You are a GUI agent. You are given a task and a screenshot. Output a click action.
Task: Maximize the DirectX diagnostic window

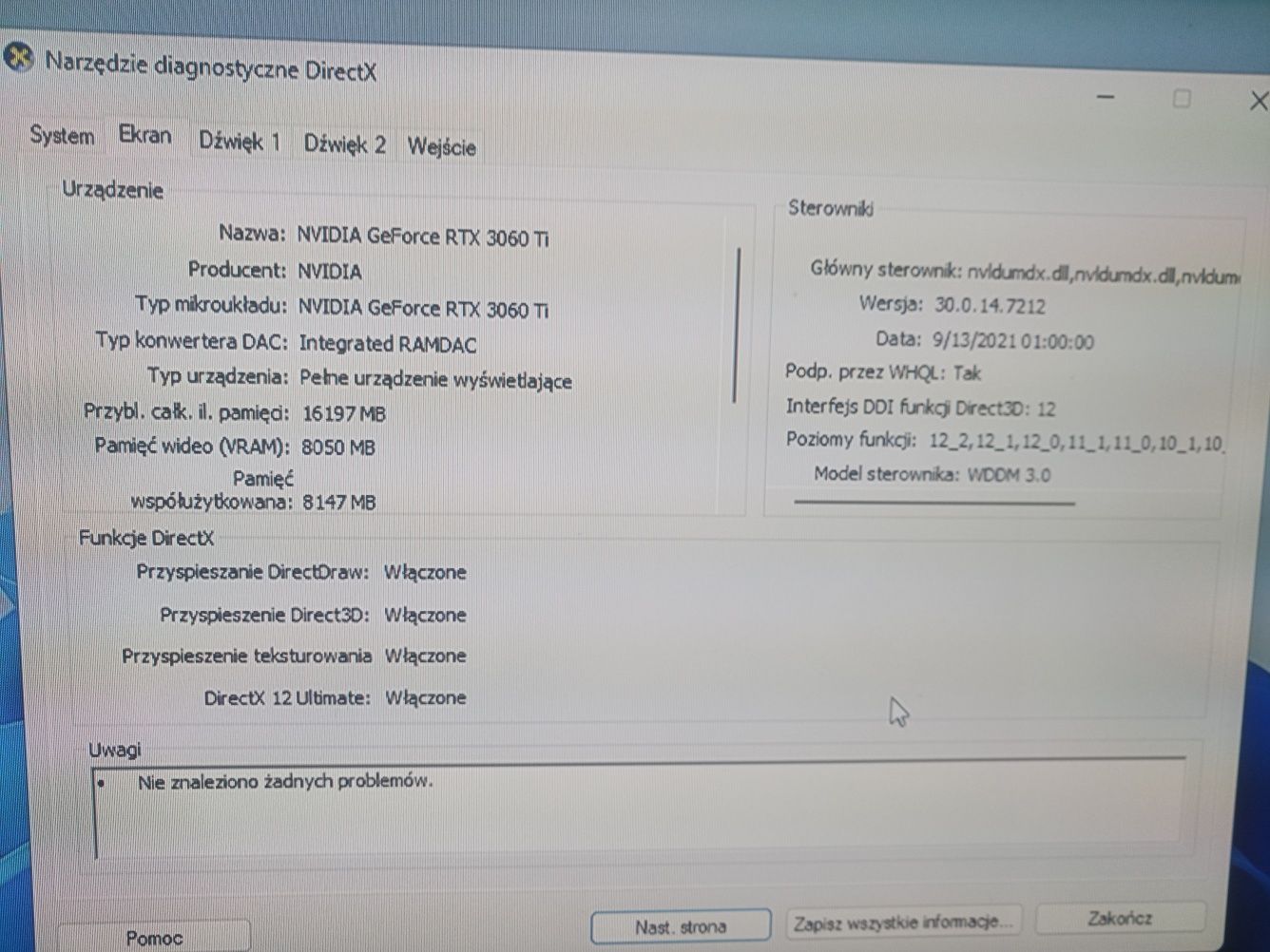(x=1182, y=98)
